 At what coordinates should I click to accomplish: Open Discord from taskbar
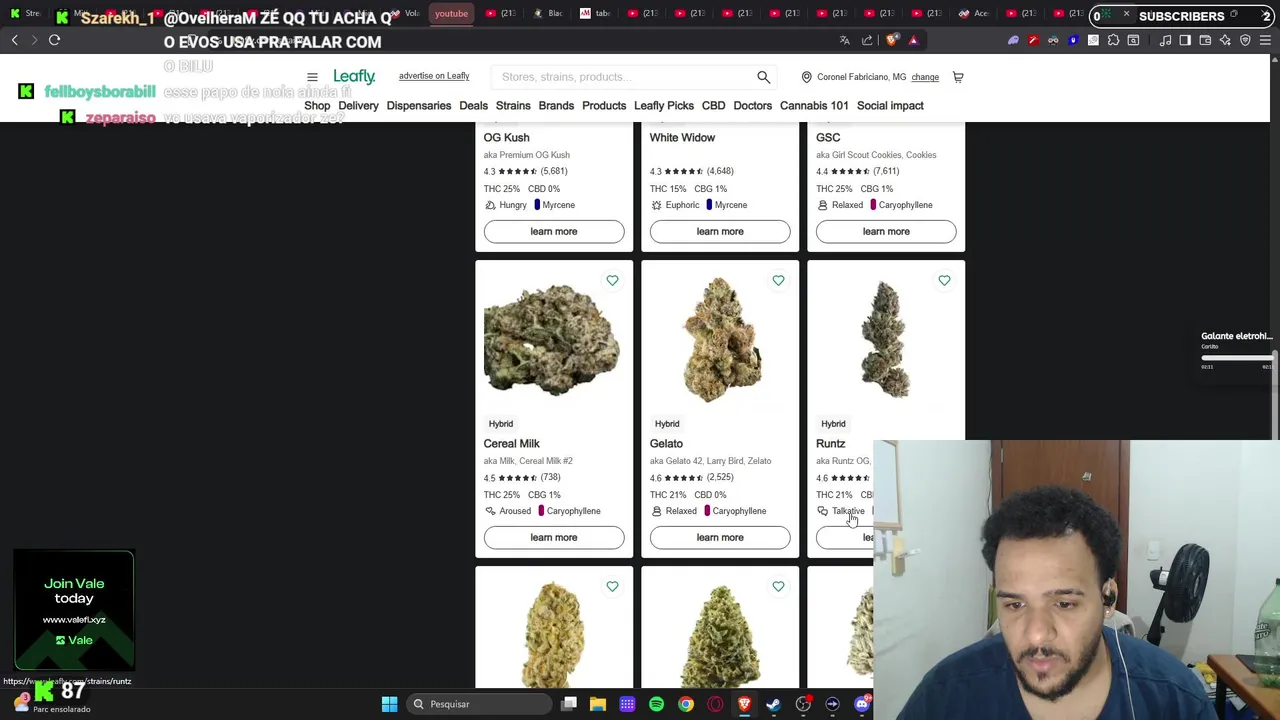pyautogui.click(x=862, y=704)
